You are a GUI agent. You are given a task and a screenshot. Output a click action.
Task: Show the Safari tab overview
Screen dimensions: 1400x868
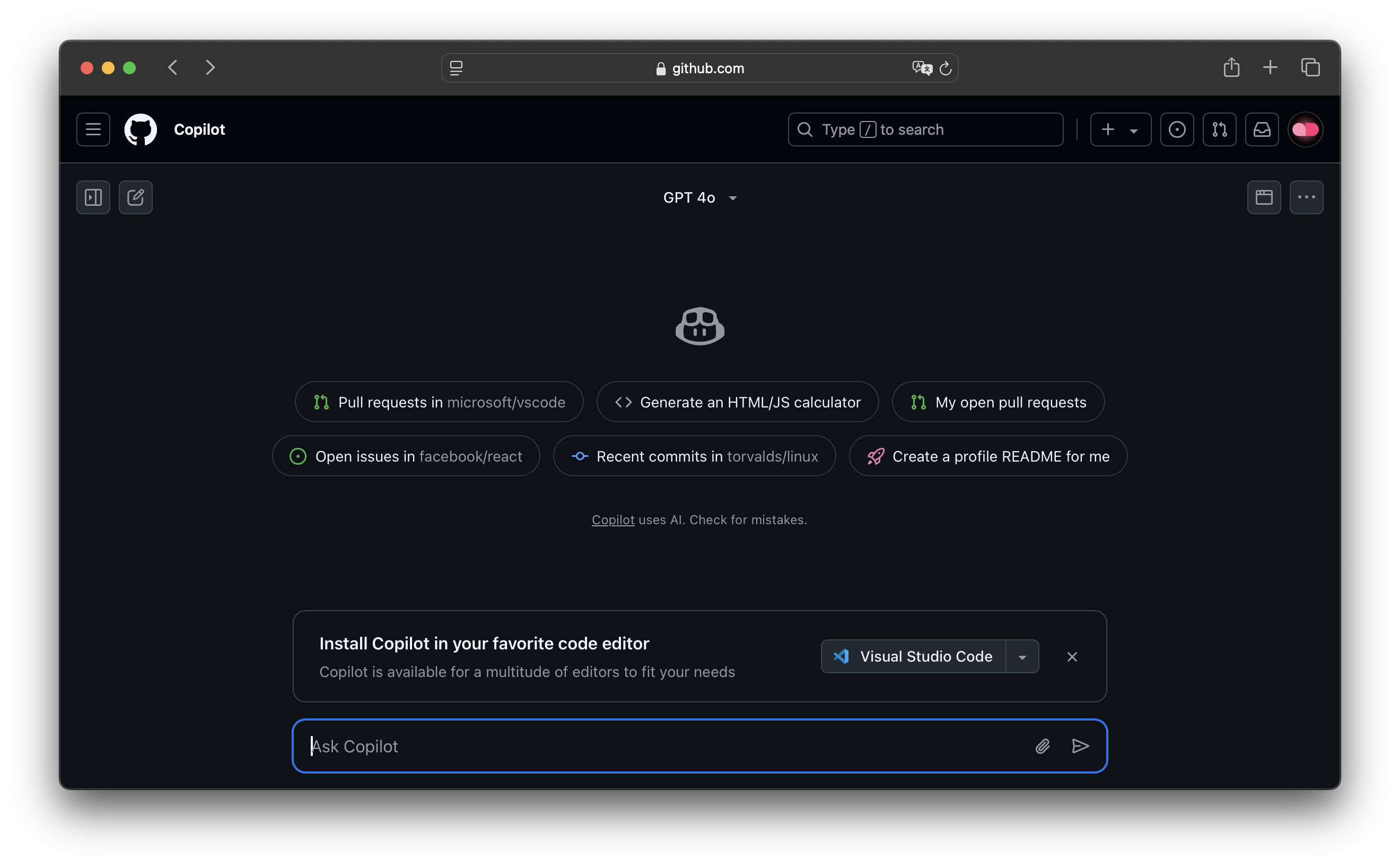(1310, 68)
